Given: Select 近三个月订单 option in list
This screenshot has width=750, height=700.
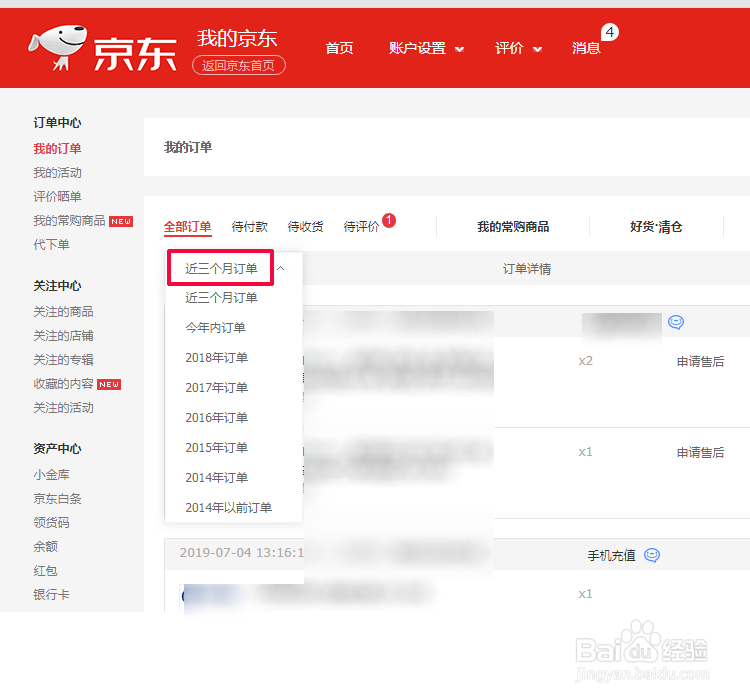Looking at the screenshot, I should point(221,298).
